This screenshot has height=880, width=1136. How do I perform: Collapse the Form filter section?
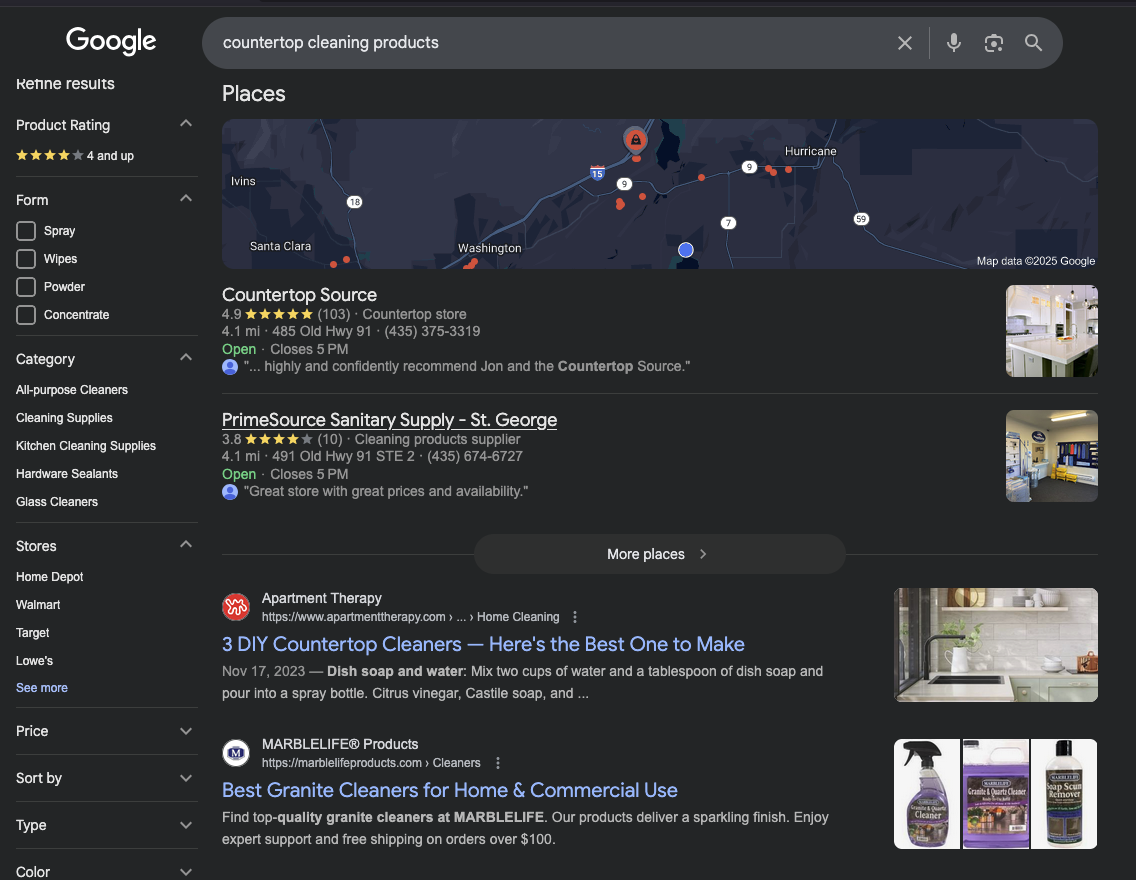pos(185,198)
